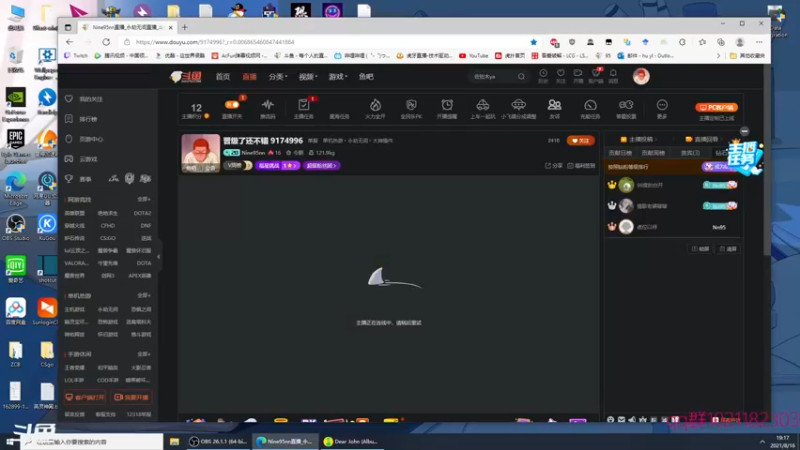The height and width of the screenshot is (450, 800).
Task: Click the Douyu logo in the site header
Action: click(x=186, y=77)
